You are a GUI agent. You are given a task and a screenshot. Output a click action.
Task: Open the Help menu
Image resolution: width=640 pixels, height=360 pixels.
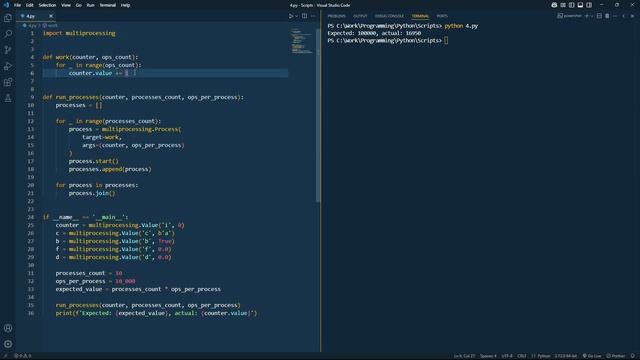[x=125, y=5]
